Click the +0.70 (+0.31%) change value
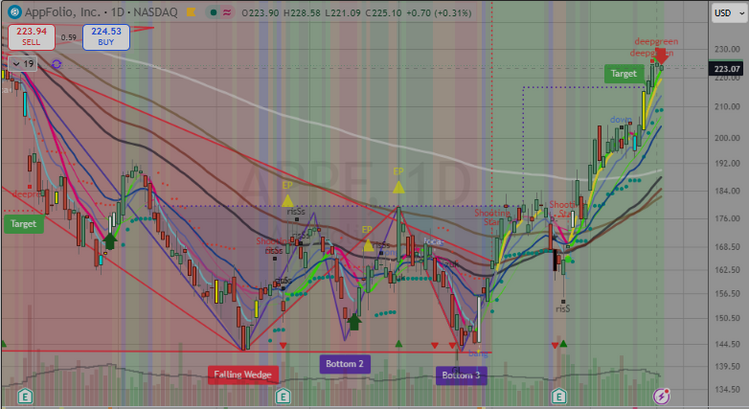 [x=439, y=13]
